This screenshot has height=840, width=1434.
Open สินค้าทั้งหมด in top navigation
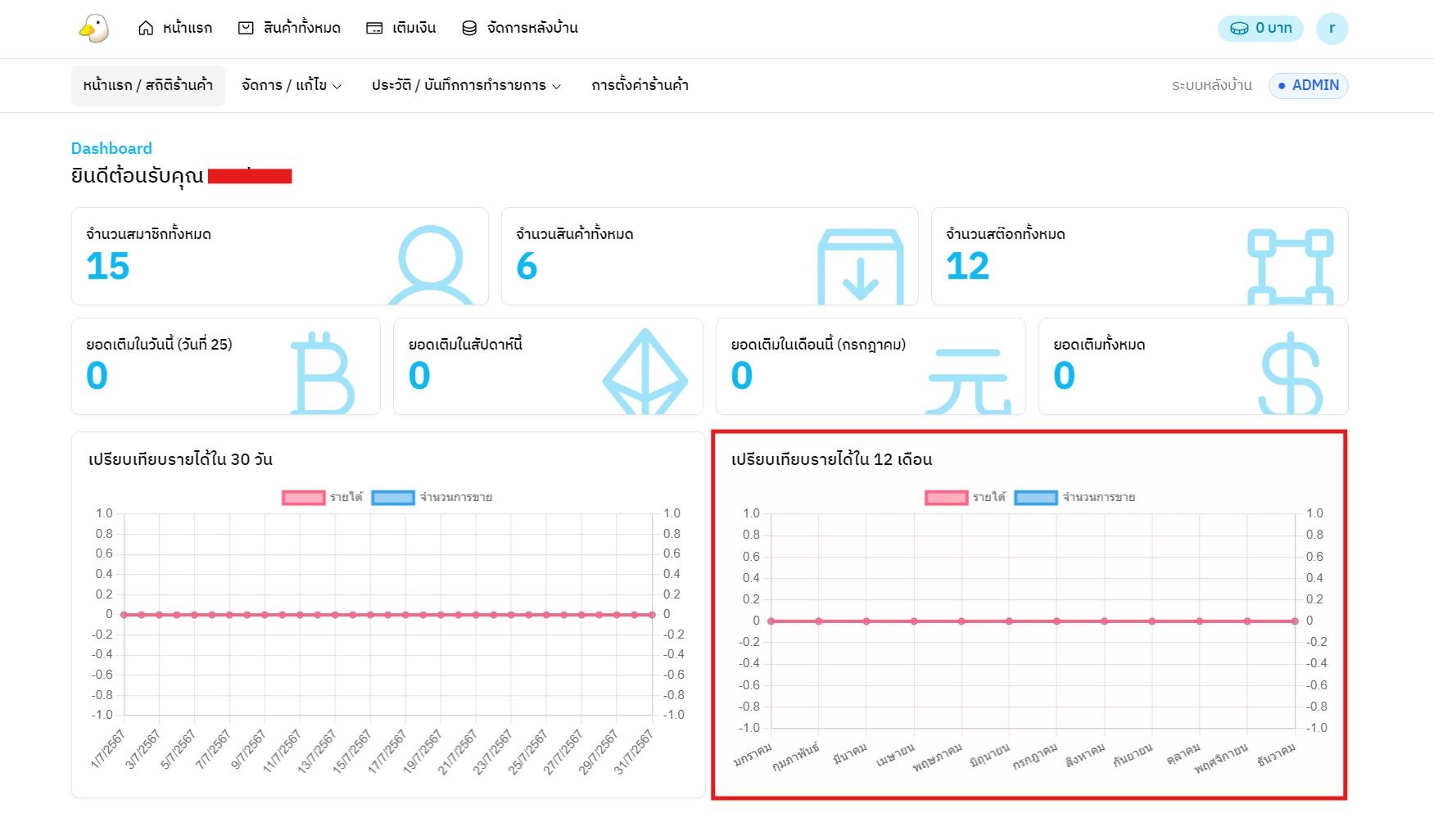pos(289,28)
